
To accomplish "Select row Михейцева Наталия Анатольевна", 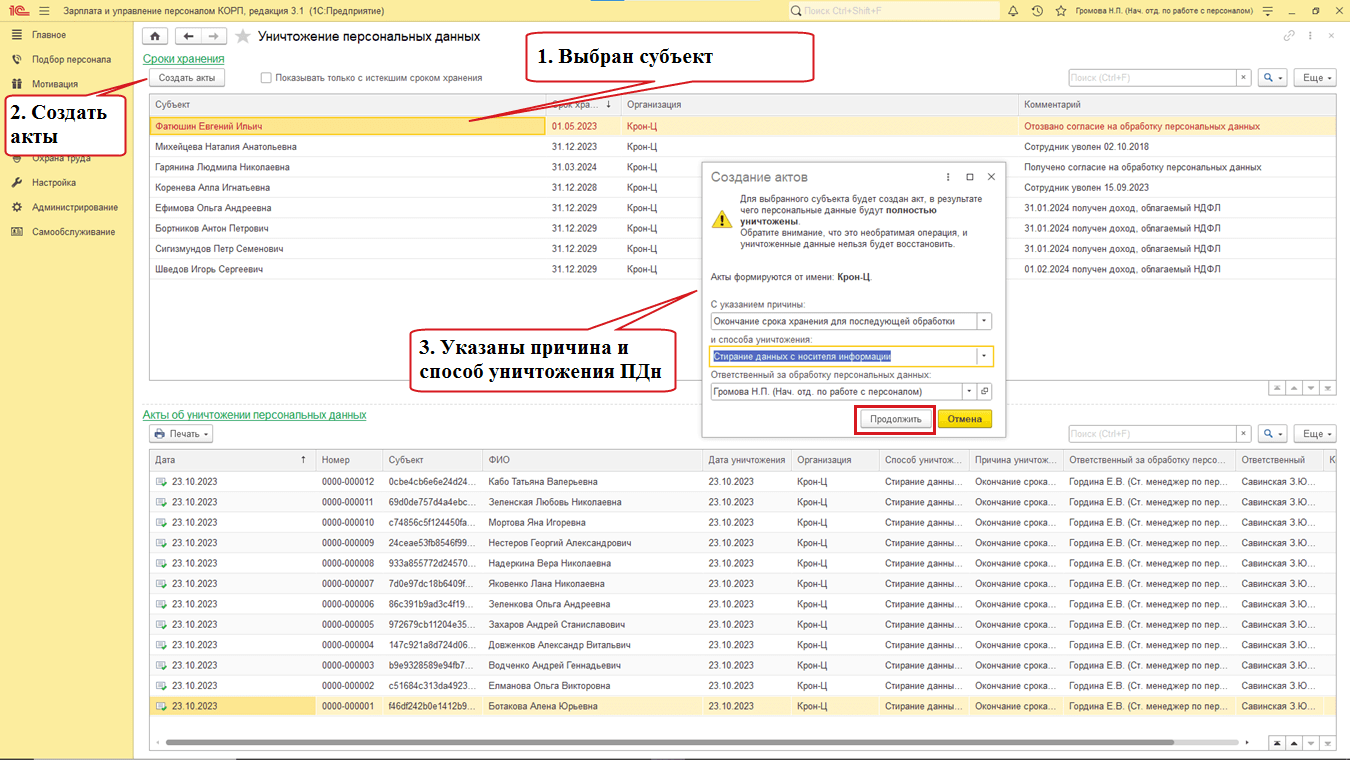I will click(x=226, y=147).
